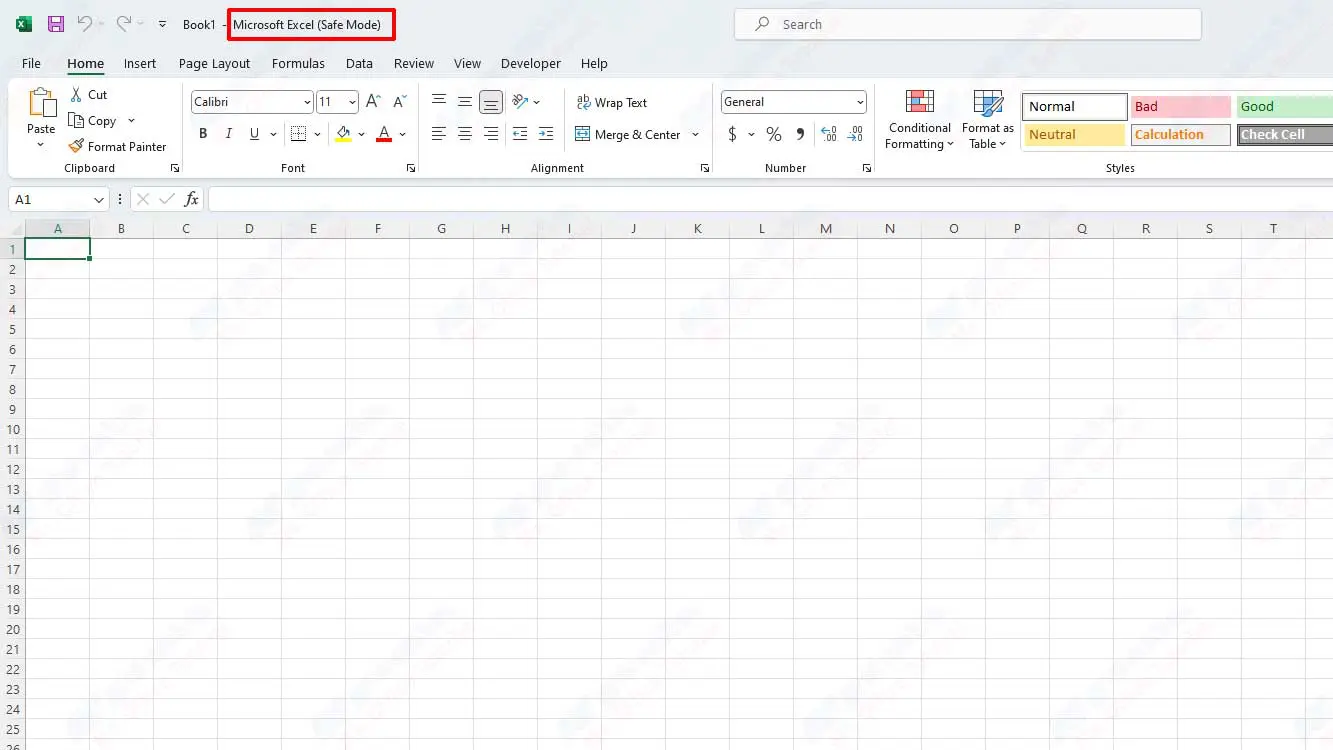Click Insert Function fx icon
The height and width of the screenshot is (750, 1333).
click(x=191, y=199)
